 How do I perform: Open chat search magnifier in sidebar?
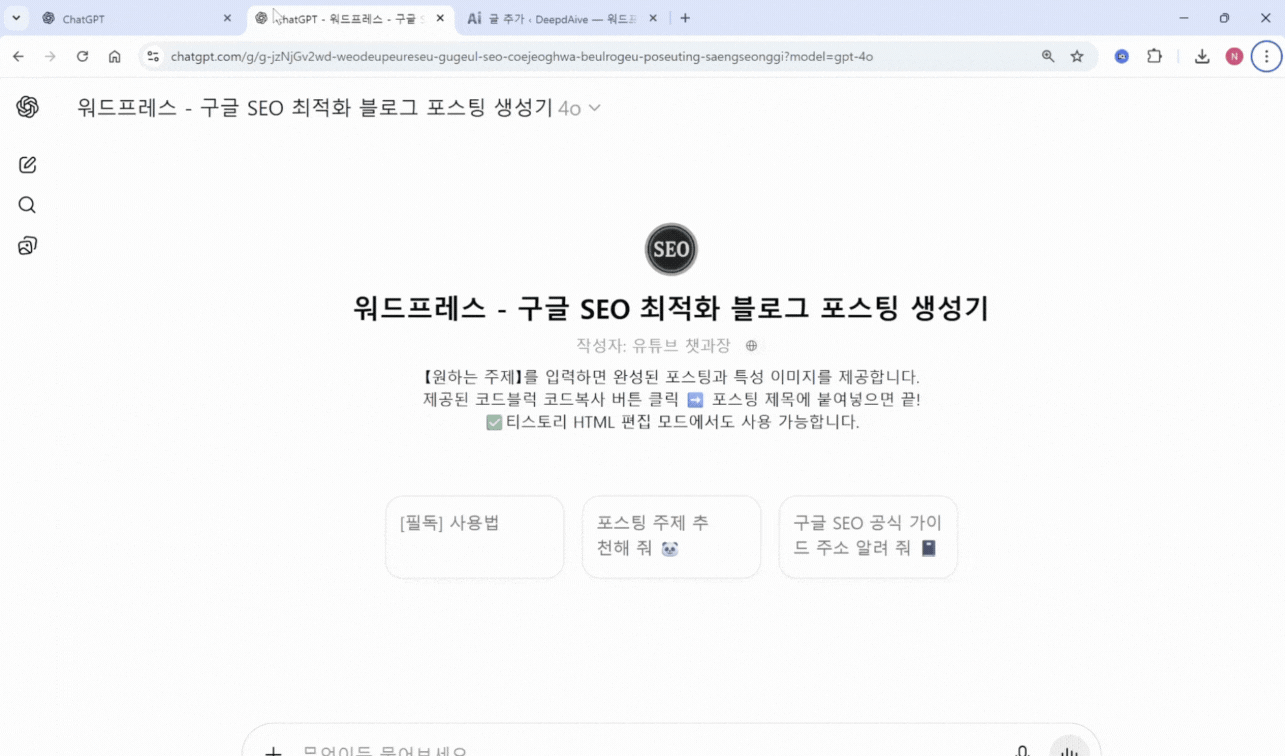(27, 205)
